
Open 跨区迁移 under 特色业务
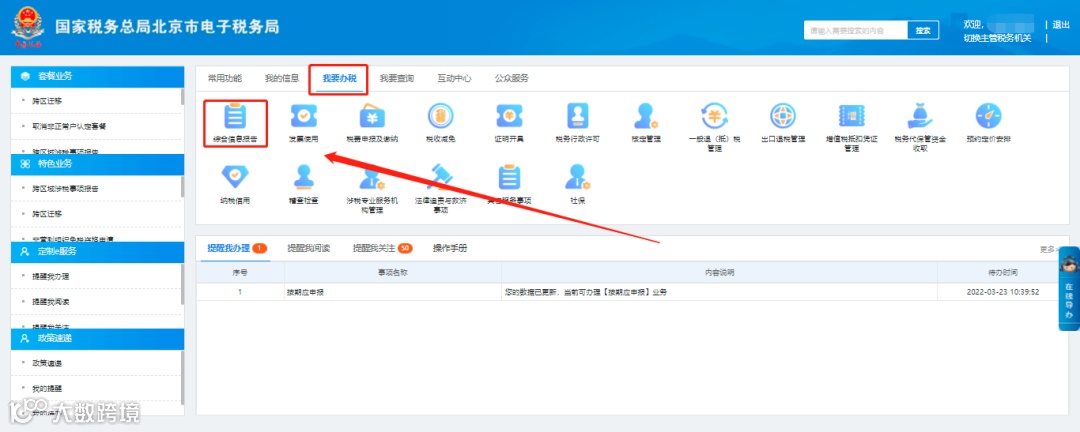pyautogui.click(x=47, y=214)
